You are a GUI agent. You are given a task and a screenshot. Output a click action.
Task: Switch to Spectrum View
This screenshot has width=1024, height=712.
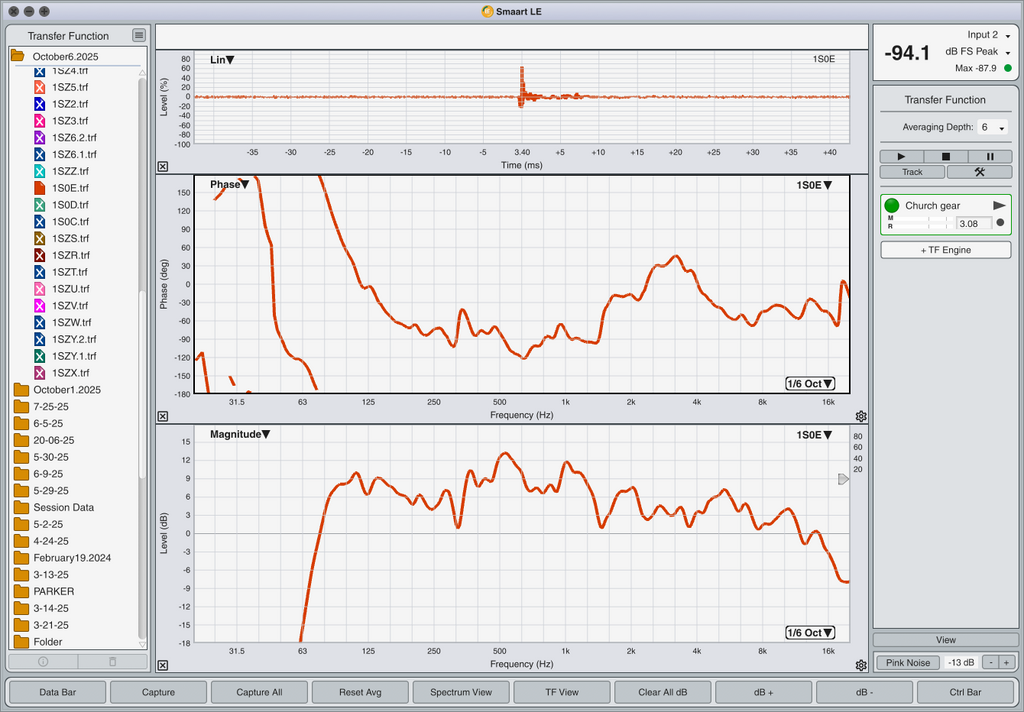tap(461, 692)
